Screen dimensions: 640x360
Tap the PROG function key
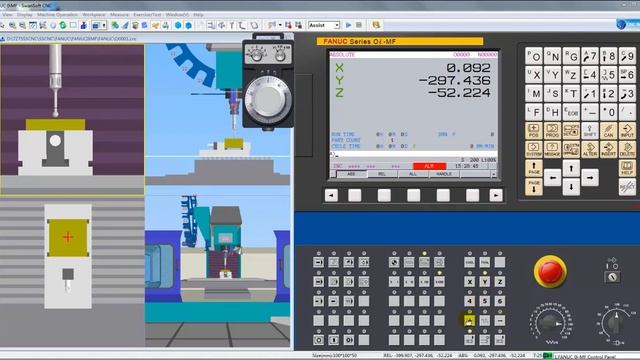pyautogui.click(x=552, y=131)
